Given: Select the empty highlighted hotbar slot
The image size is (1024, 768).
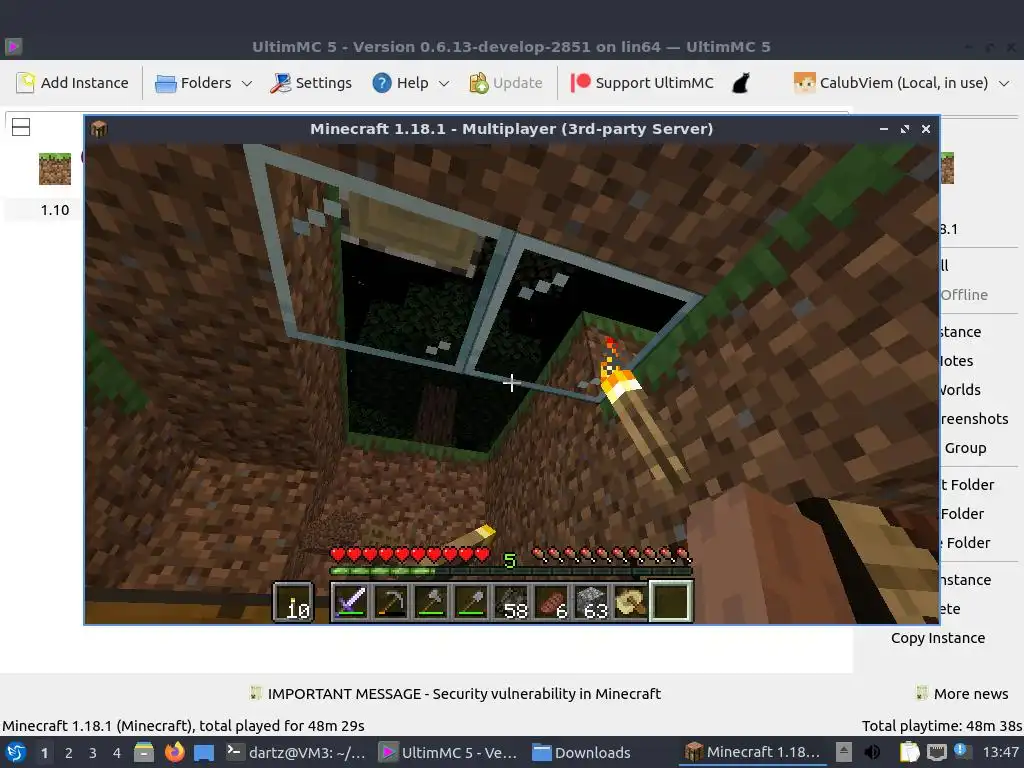Looking at the screenshot, I should 671,601.
